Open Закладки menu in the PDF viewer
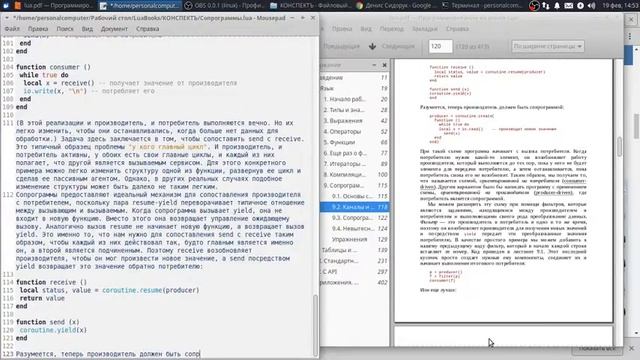The height and width of the screenshot is (360, 640). [424, 29]
